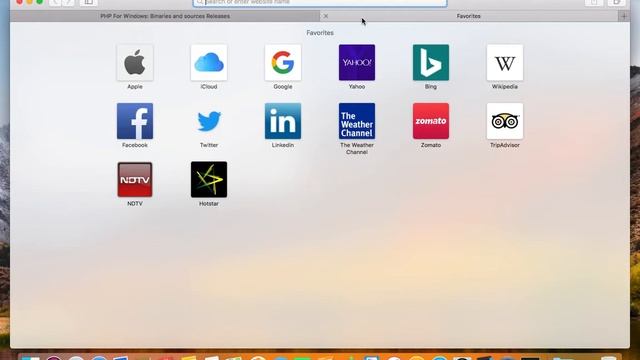This screenshot has width=640, height=360.
Task: Open the Google favorite icon
Action: point(283,62)
